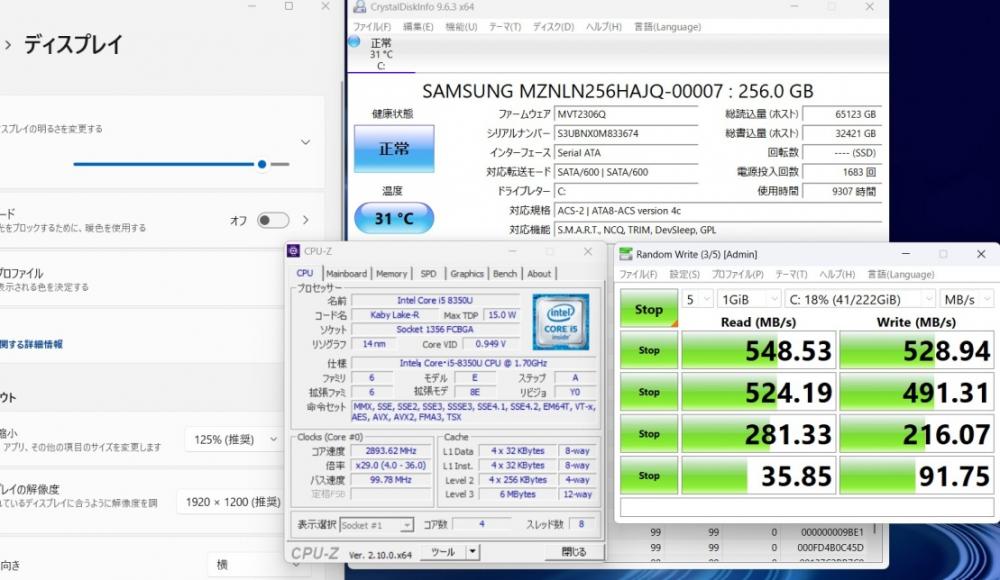Click the ツール button in CPU-Z
The image size is (1000, 580).
tap(443, 552)
